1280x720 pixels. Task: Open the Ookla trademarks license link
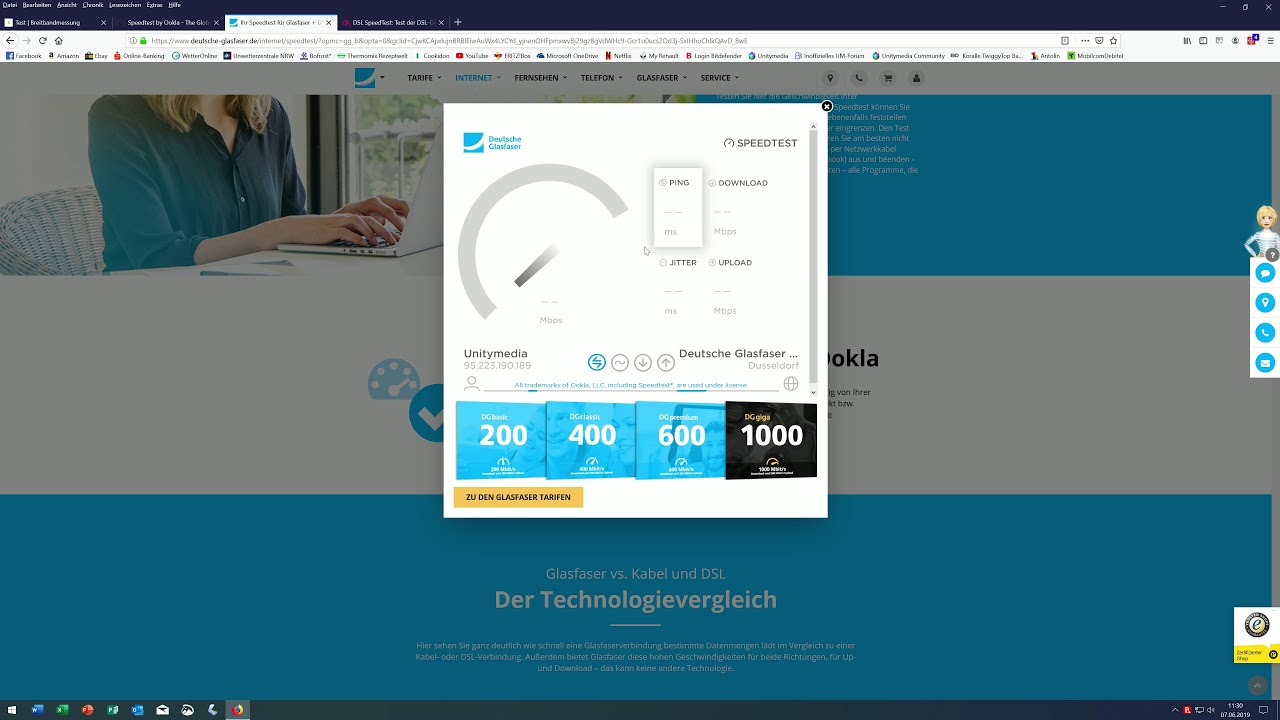click(631, 385)
